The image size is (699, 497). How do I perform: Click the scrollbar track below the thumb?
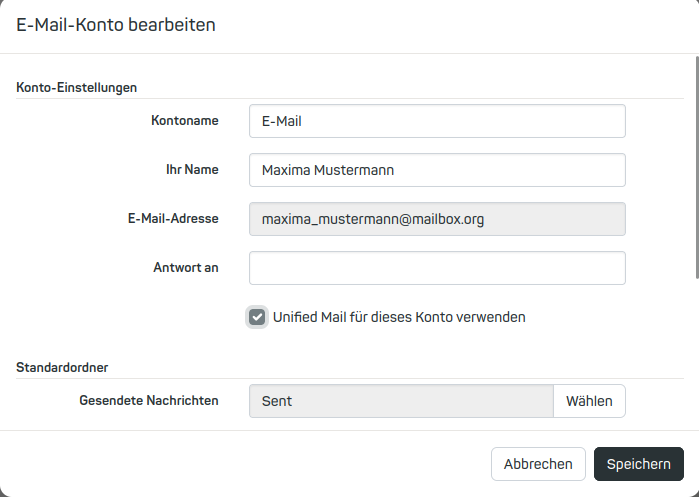(x=697, y=354)
